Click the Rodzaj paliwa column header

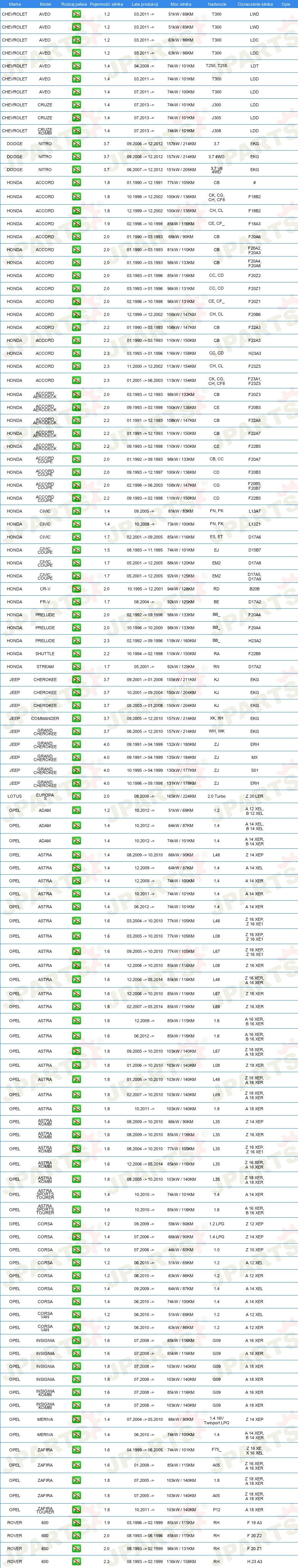coord(74,4)
